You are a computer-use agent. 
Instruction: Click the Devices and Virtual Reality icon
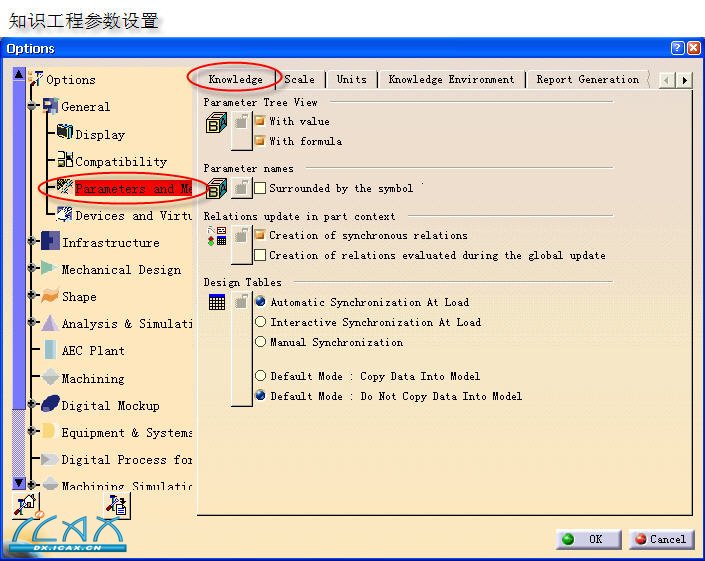(x=65, y=214)
